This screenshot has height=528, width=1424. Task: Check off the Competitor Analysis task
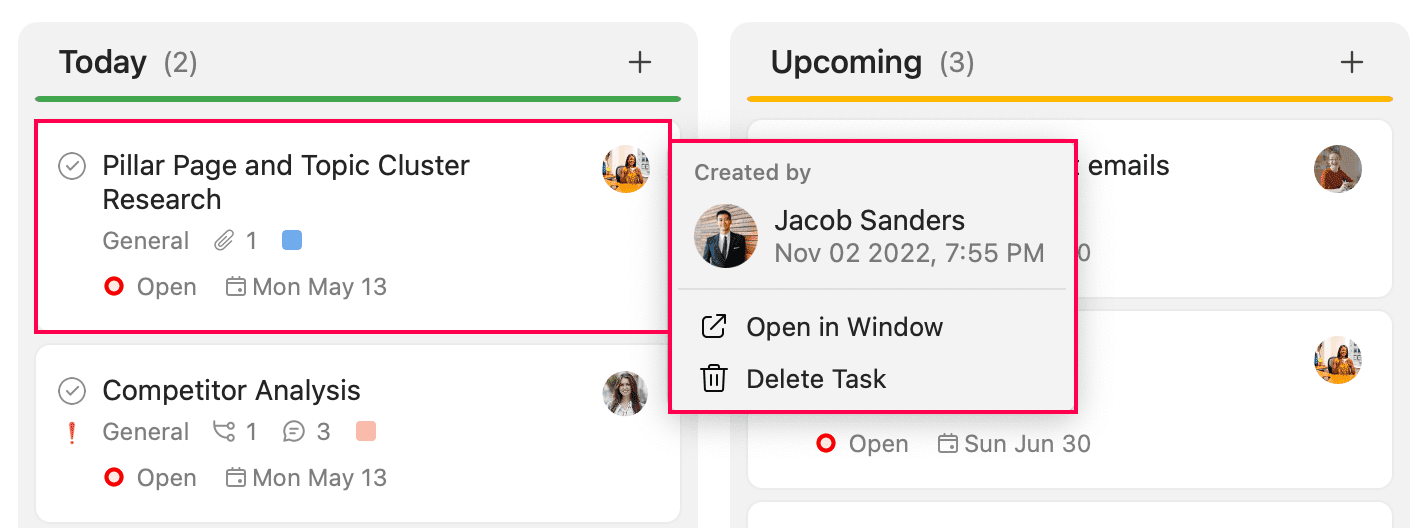[72, 390]
